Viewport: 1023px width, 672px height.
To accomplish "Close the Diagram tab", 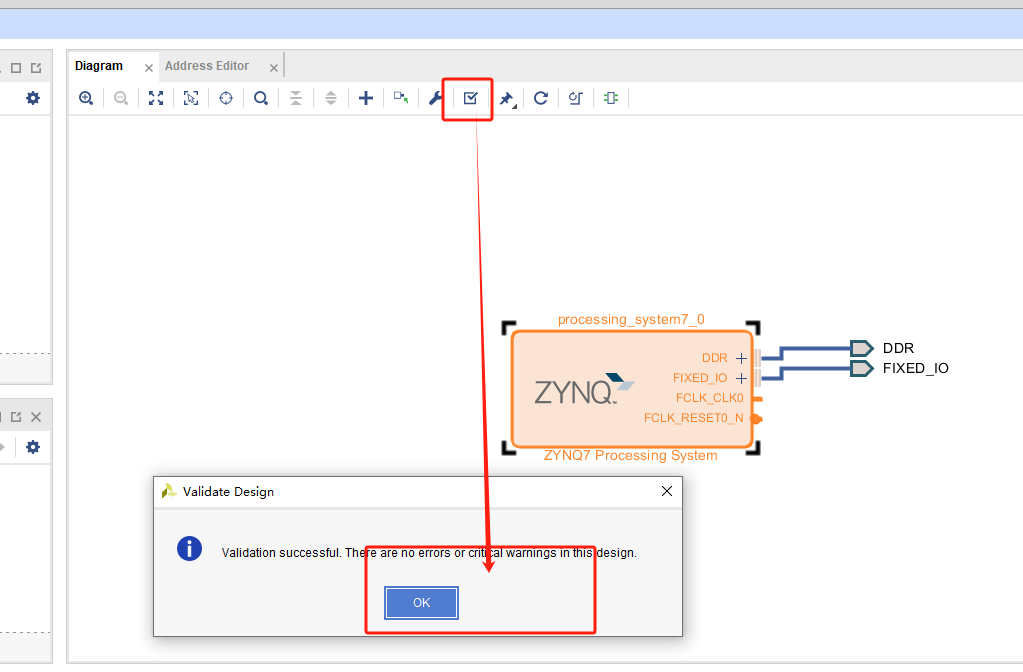I will point(149,68).
